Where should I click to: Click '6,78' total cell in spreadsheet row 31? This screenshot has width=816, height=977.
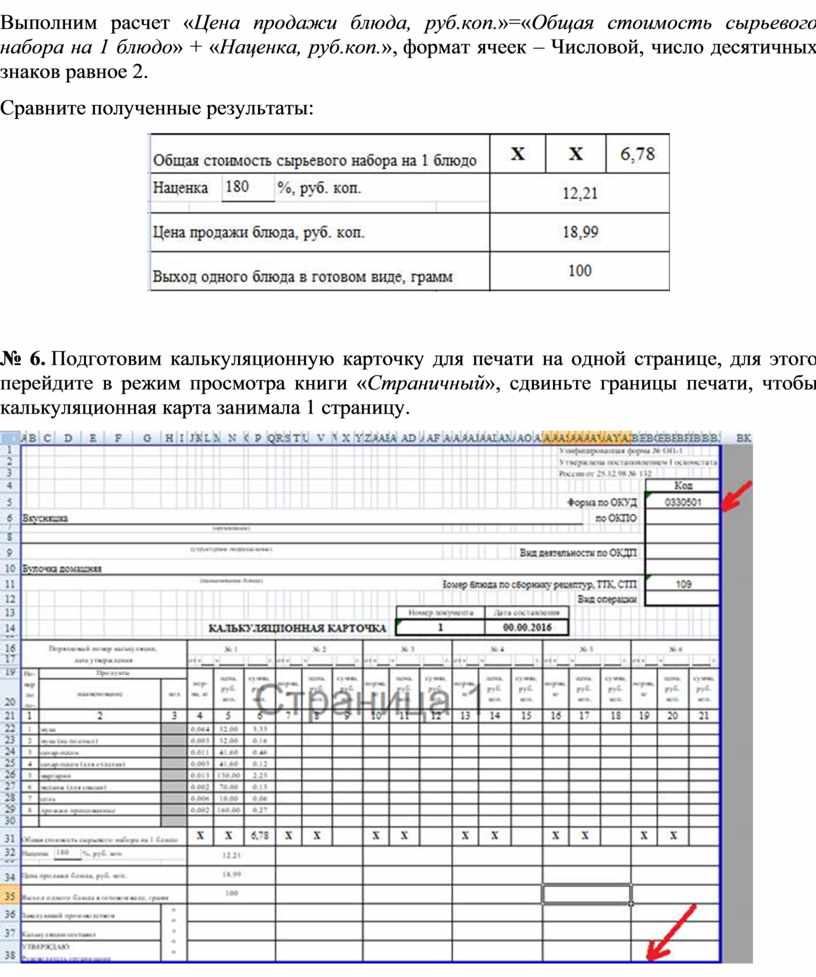[259, 836]
